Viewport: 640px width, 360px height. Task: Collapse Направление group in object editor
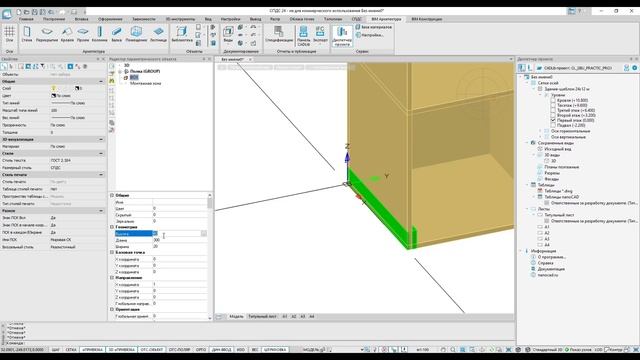coord(112,278)
